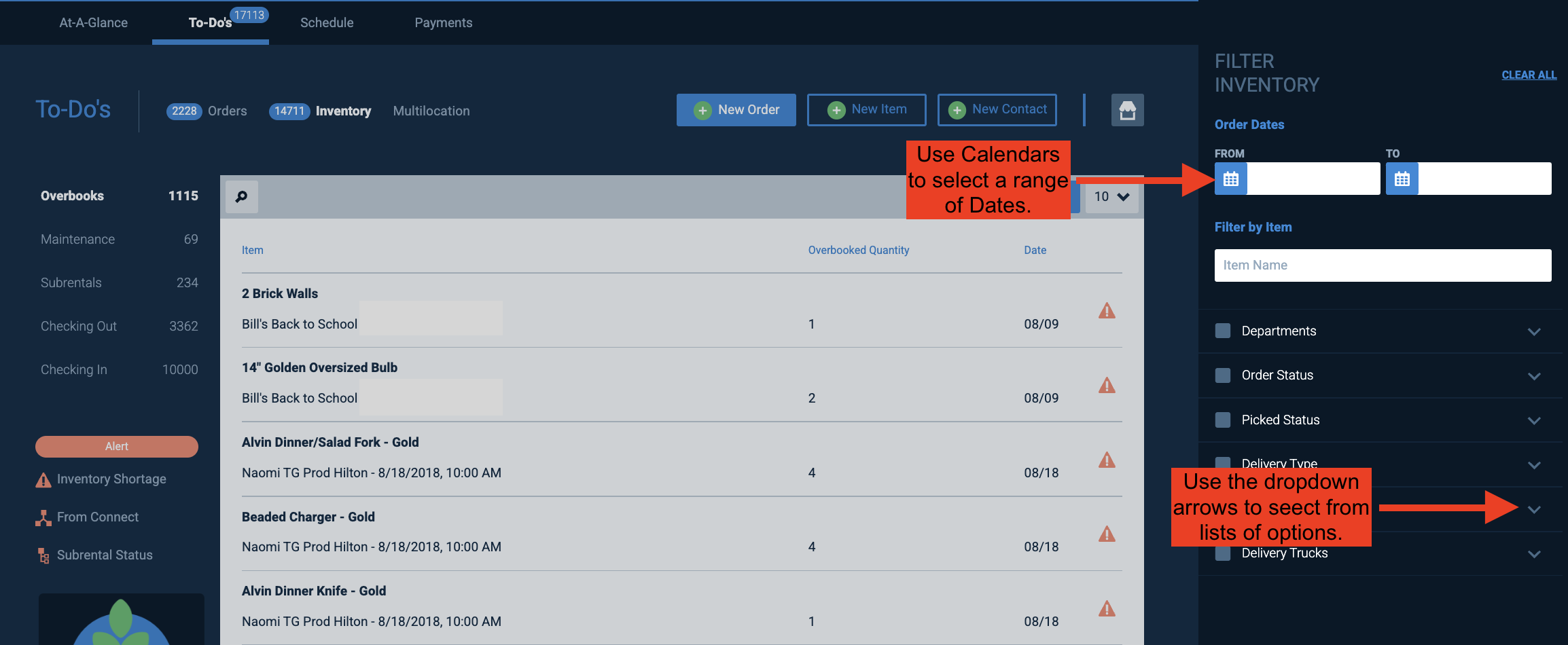Open the rows-per-page dropdown showing 10
The height and width of the screenshot is (645, 1568).
click(1111, 197)
